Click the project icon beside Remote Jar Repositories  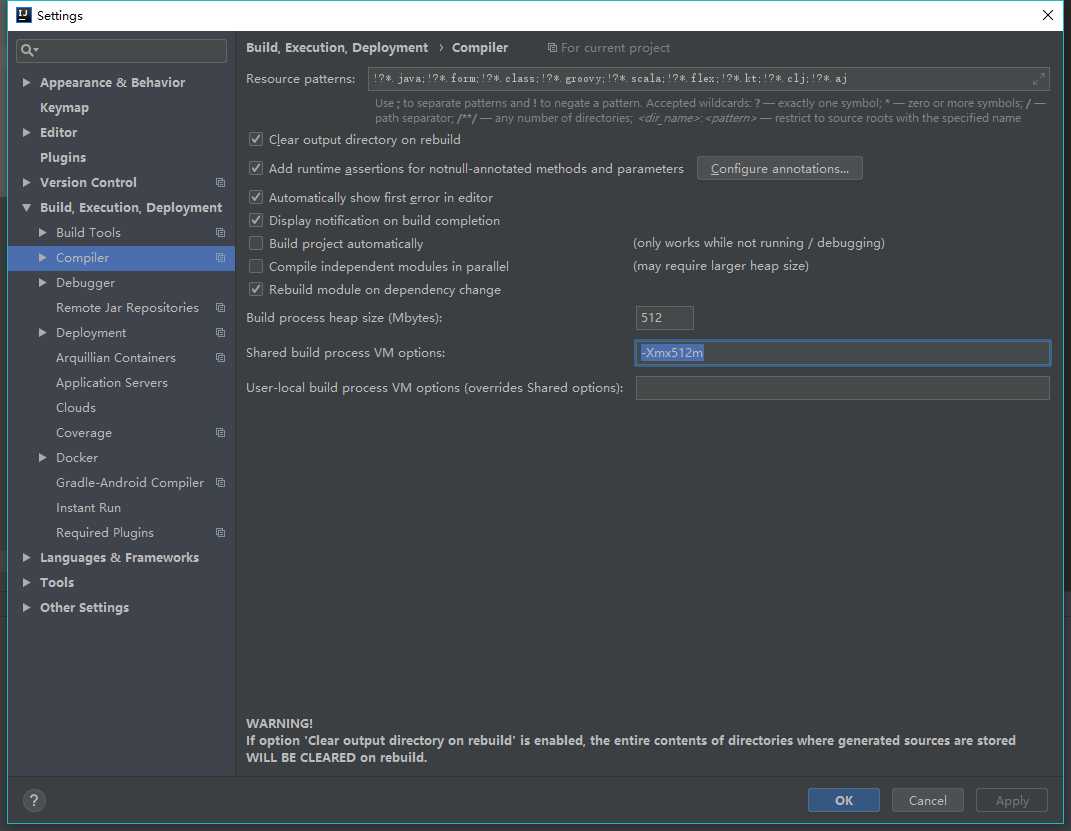click(220, 308)
